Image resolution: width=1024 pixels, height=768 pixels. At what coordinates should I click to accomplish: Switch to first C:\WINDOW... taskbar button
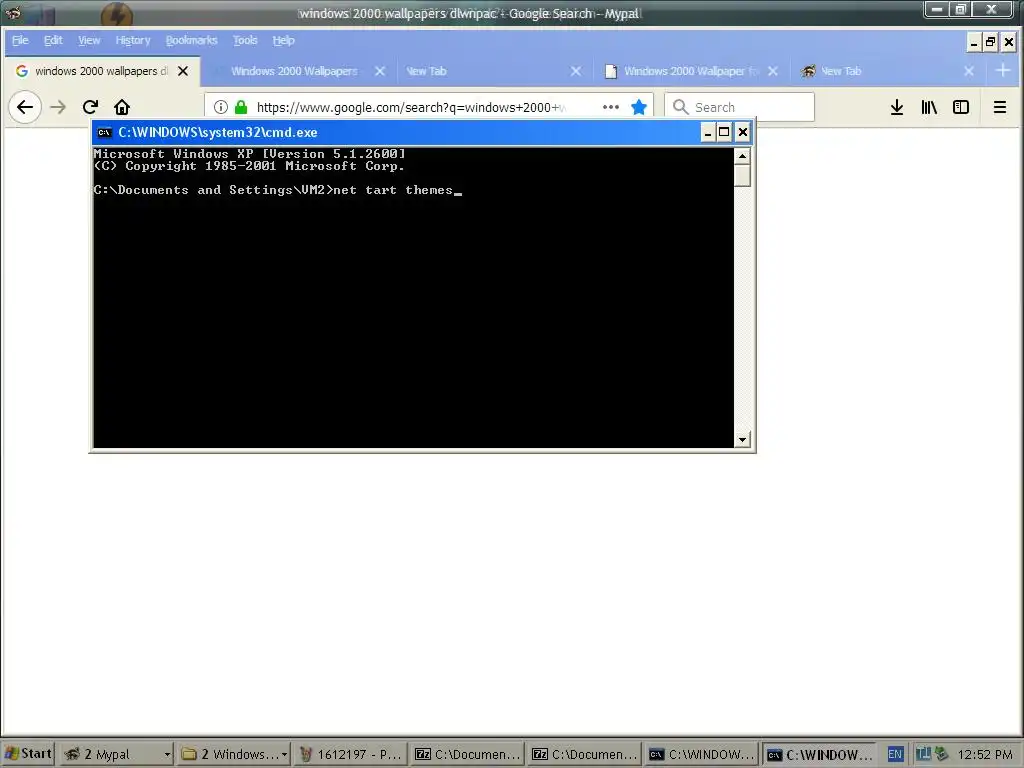(701, 754)
